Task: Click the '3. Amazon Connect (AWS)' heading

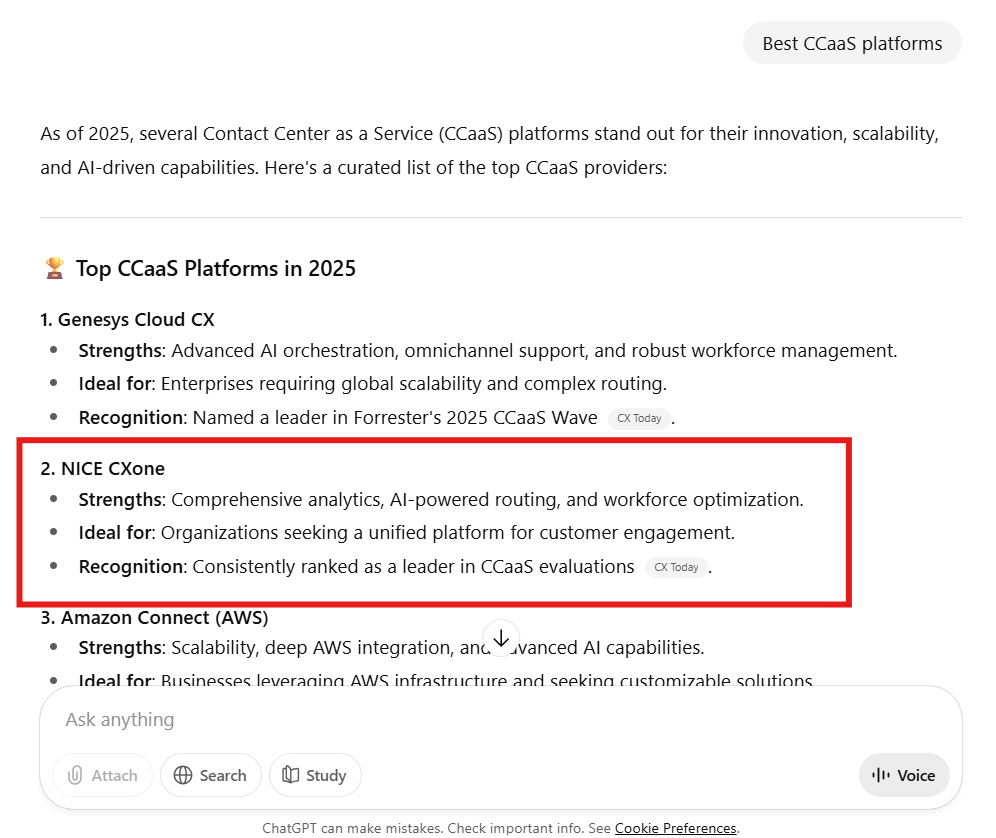Action: click(154, 618)
